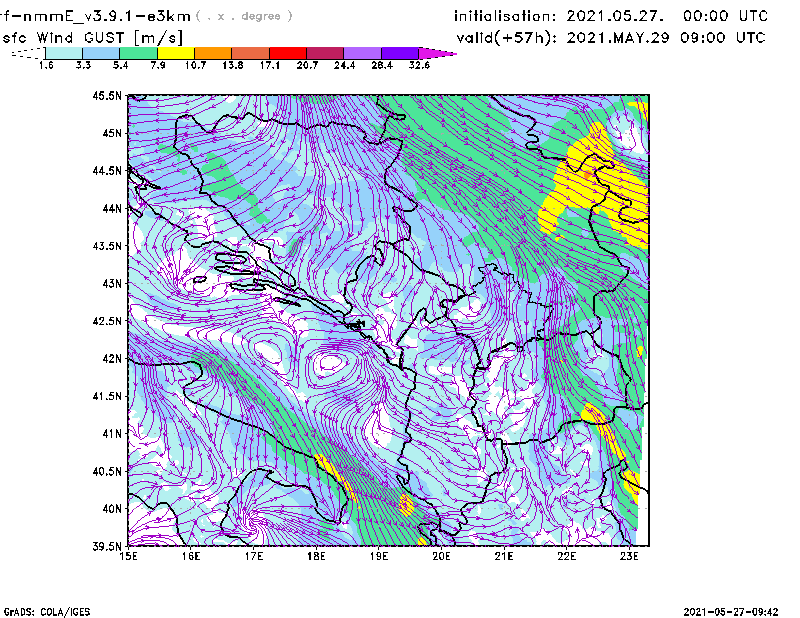Click the violet legend swatch after 28.4

(399, 53)
